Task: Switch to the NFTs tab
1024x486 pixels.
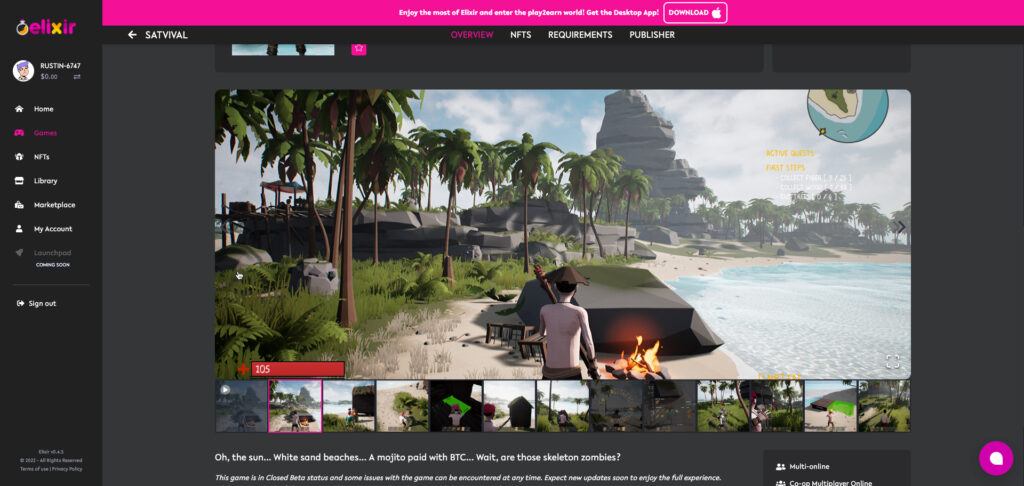Action: click(x=520, y=35)
